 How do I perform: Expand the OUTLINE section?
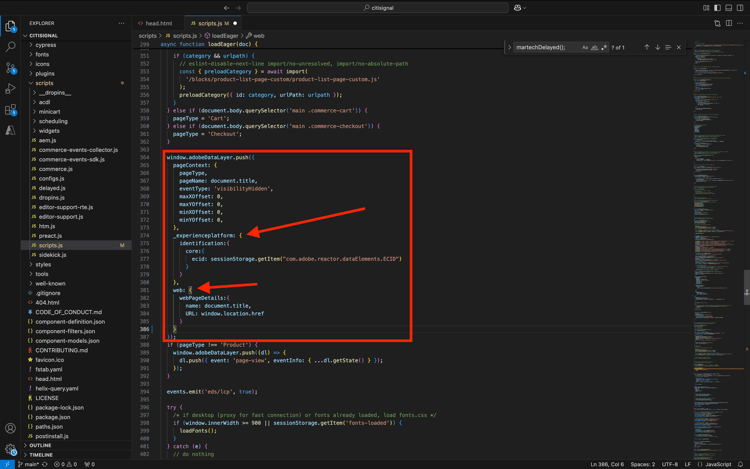coord(40,445)
